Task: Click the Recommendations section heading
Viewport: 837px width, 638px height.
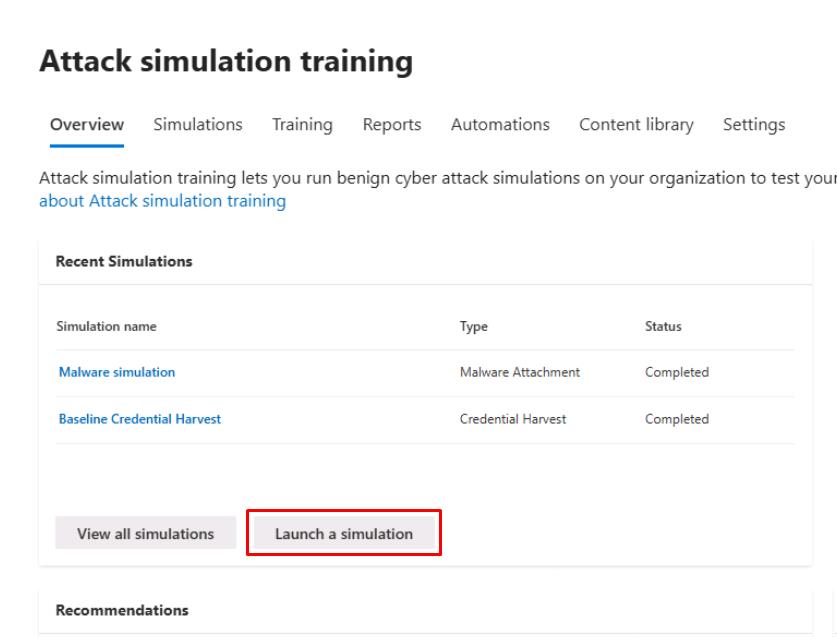Action: coord(122,610)
